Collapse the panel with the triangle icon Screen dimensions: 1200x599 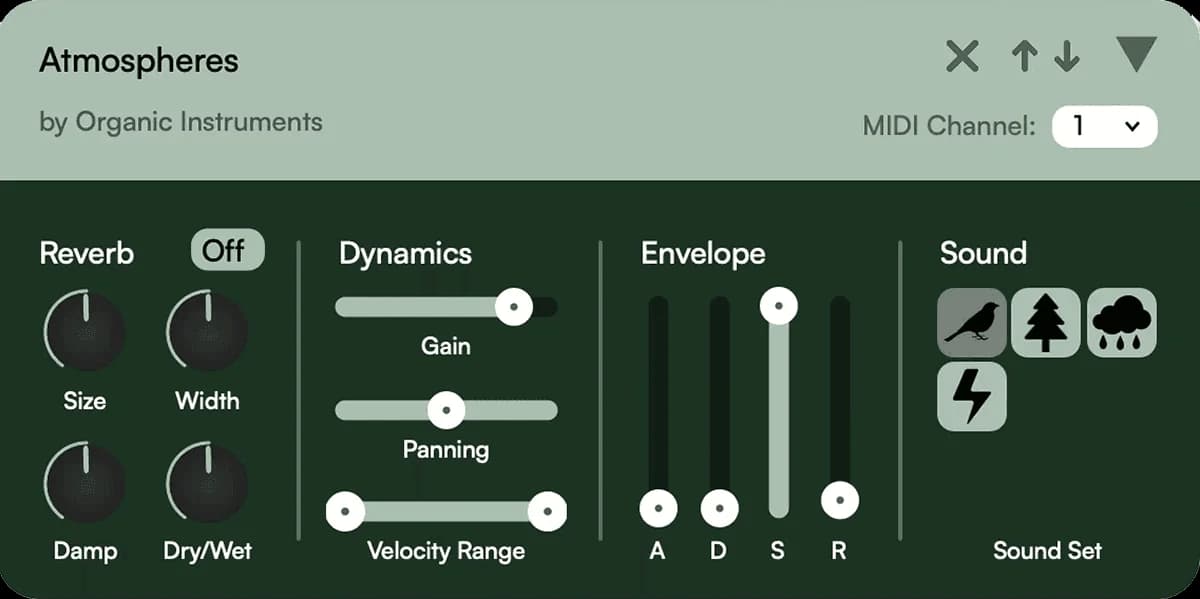tap(1137, 54)
